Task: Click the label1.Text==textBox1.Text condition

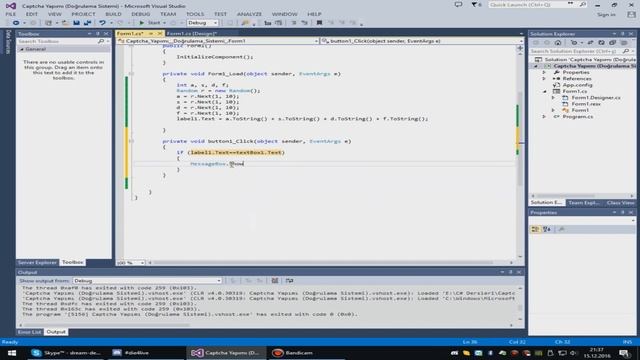Action: click(236, 152)
